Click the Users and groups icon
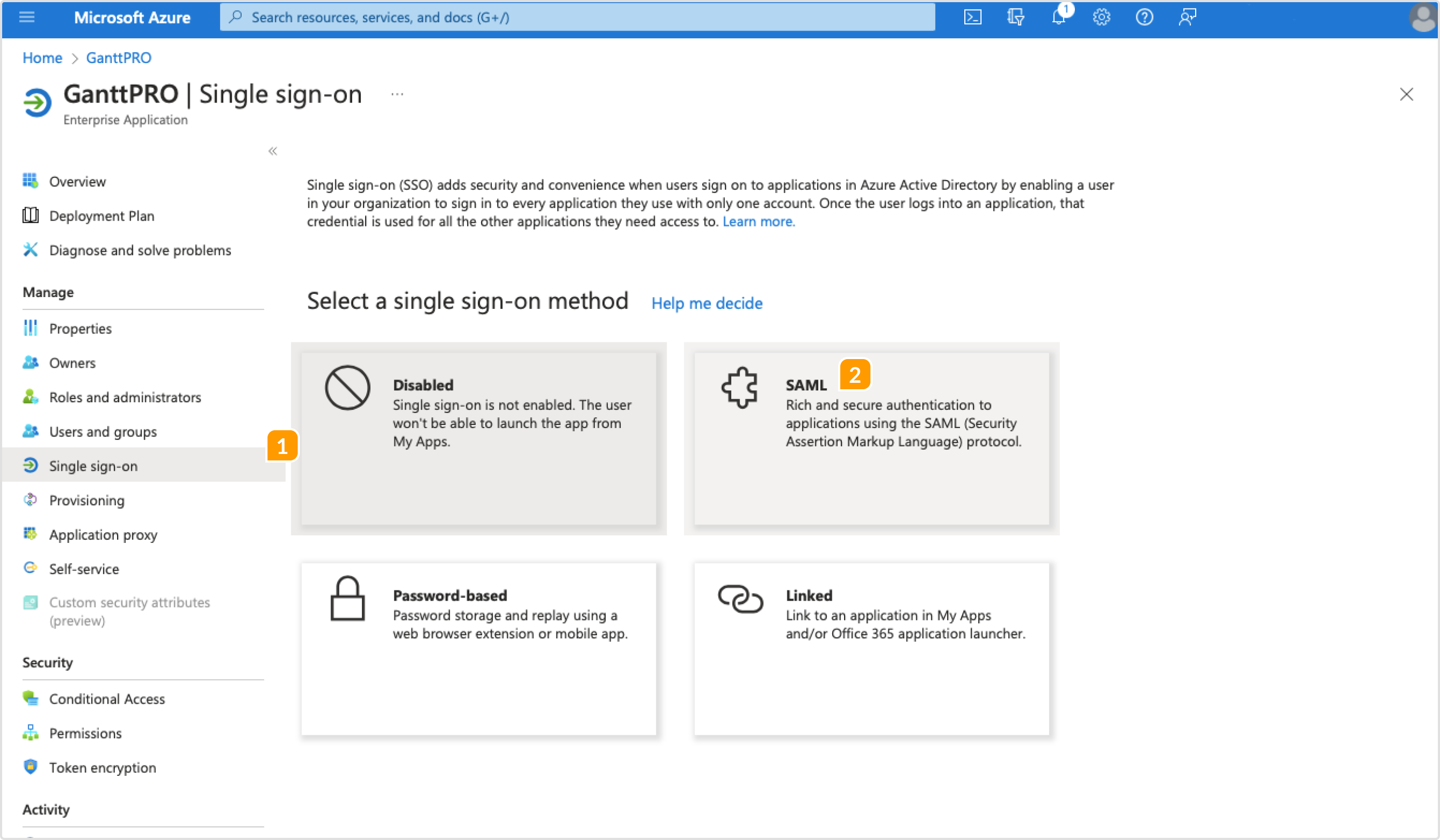This screenshot has width=1440, height=840. coord(30,431)
